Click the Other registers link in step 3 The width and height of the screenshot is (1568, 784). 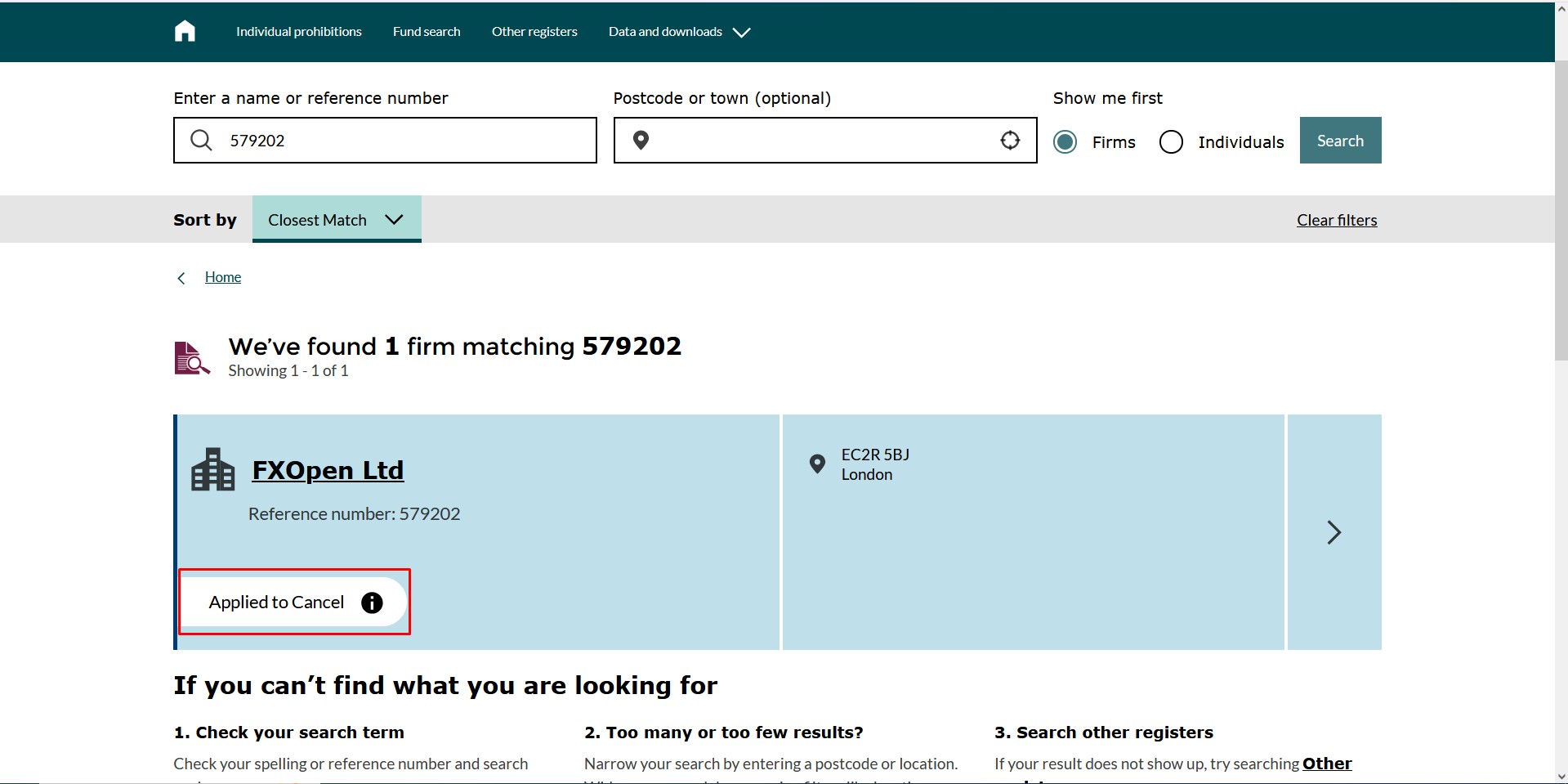click(x=1327, y=764)
